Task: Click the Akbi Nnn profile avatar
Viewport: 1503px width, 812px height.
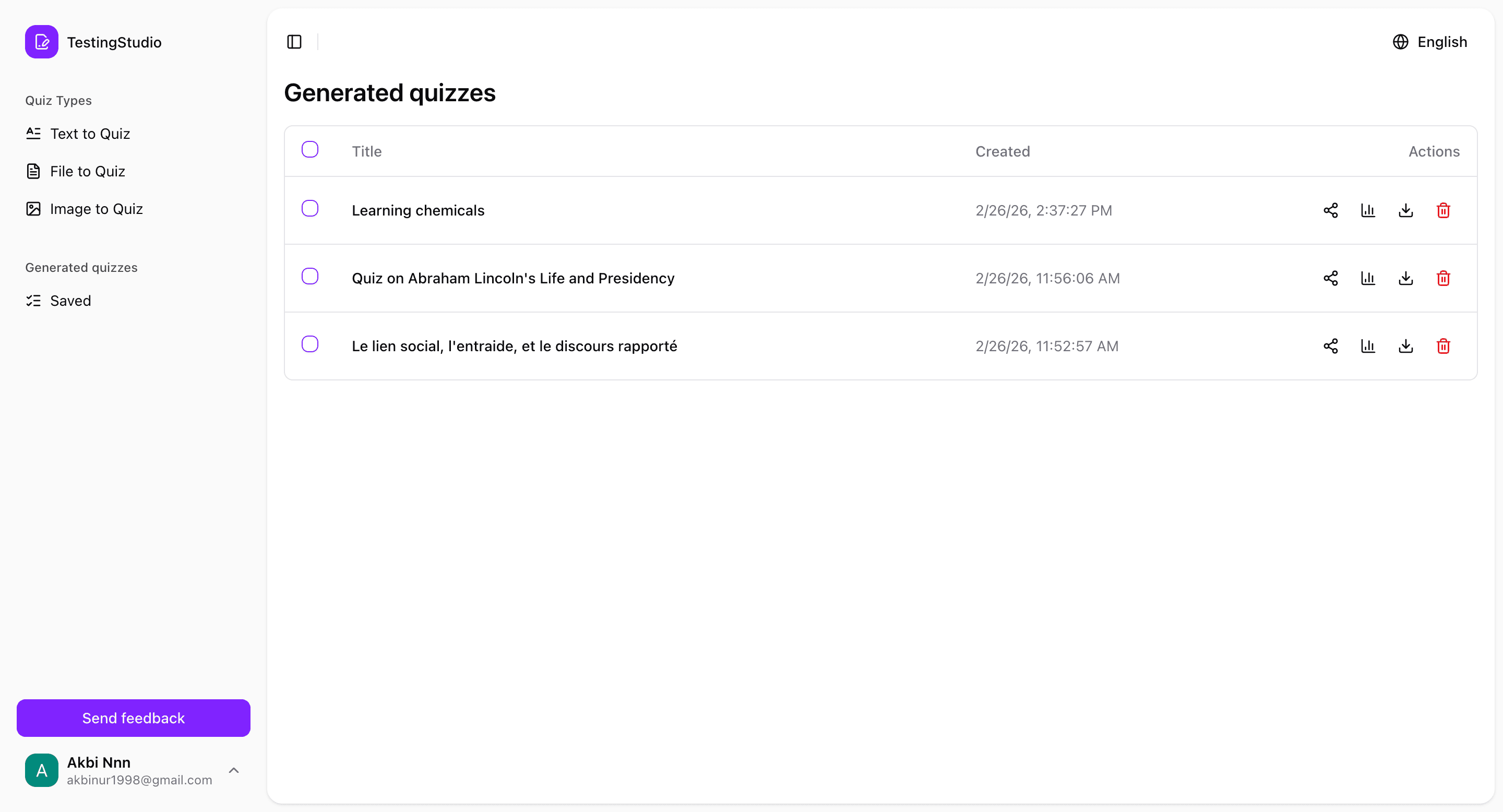Action: coord(41,770)
